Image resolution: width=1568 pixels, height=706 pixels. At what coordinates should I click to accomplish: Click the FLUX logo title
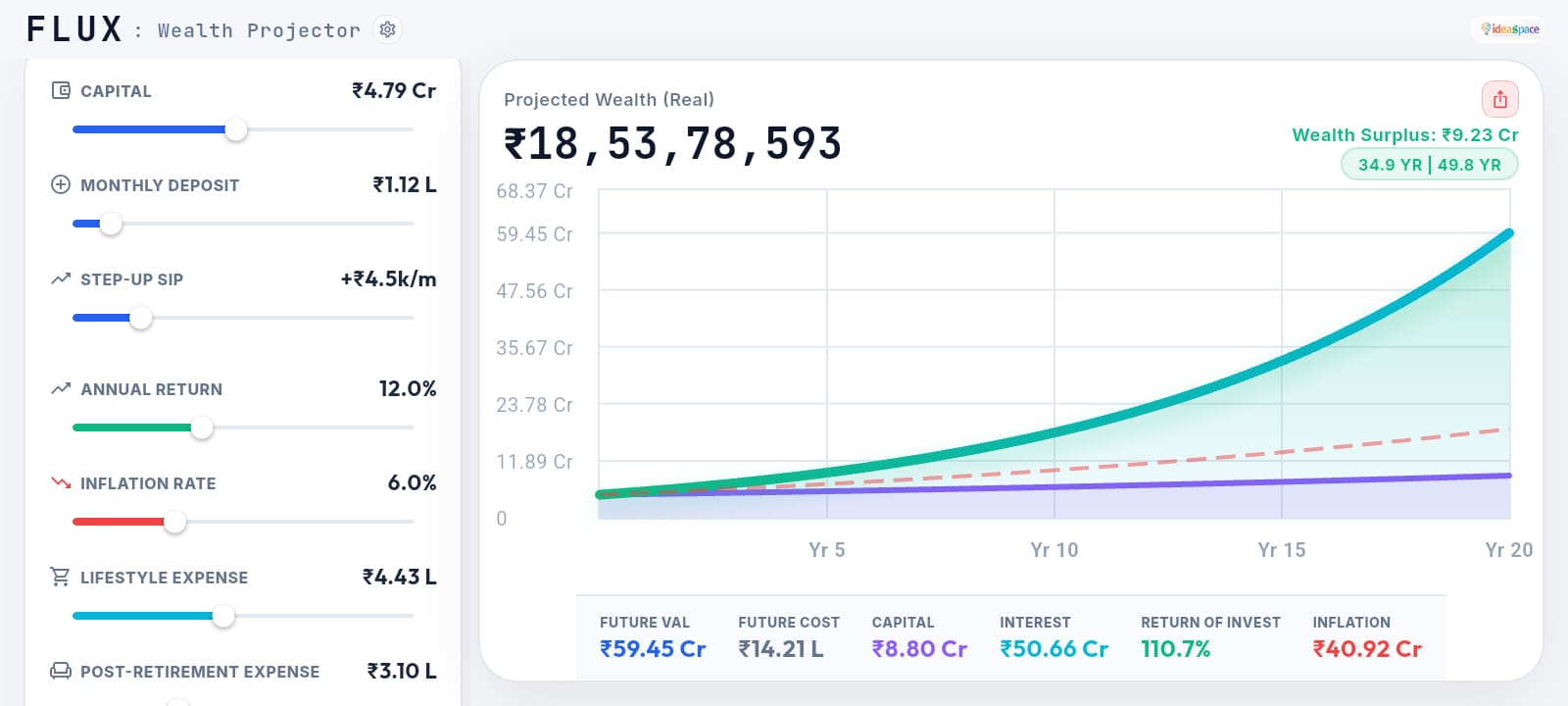(74, 29)
